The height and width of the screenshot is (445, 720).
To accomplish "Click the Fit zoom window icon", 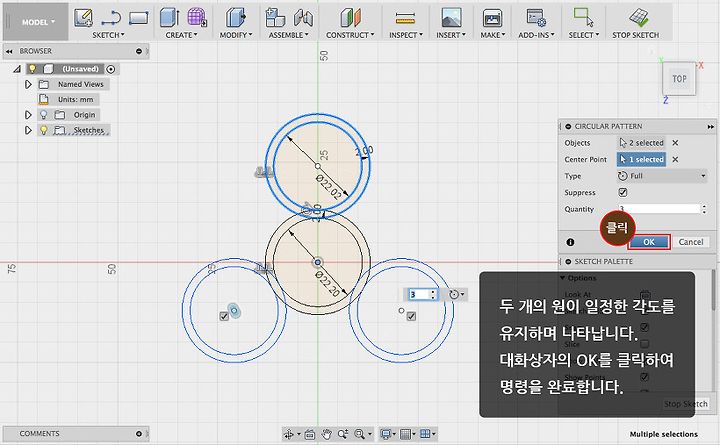I will coord(360,434).
